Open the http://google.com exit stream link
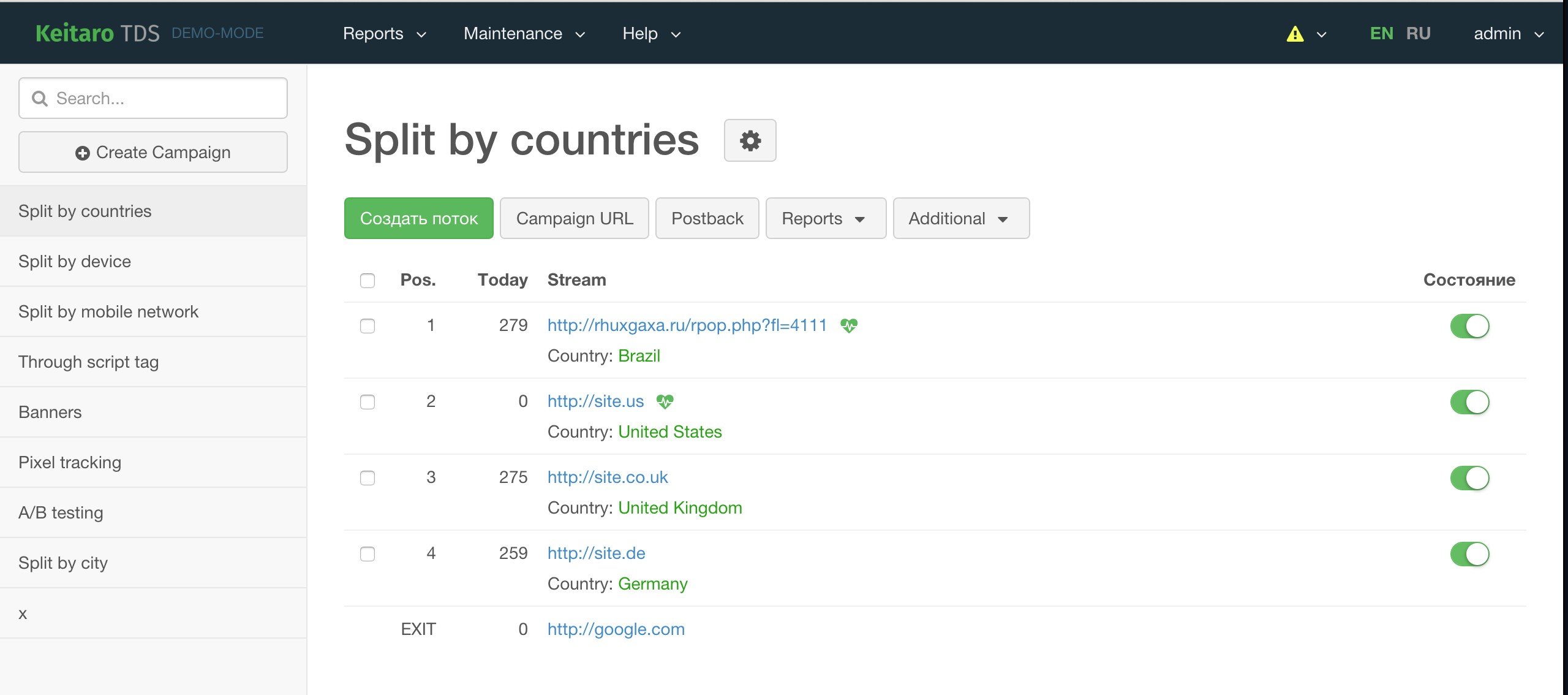 (x=616, y=629)
